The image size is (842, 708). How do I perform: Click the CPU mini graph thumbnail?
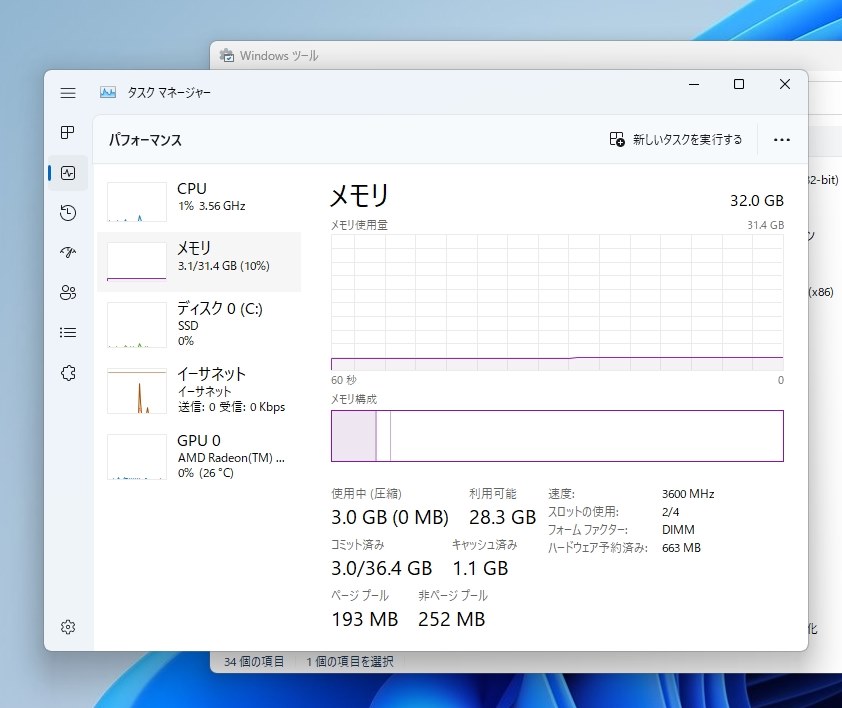coord(137,202)
